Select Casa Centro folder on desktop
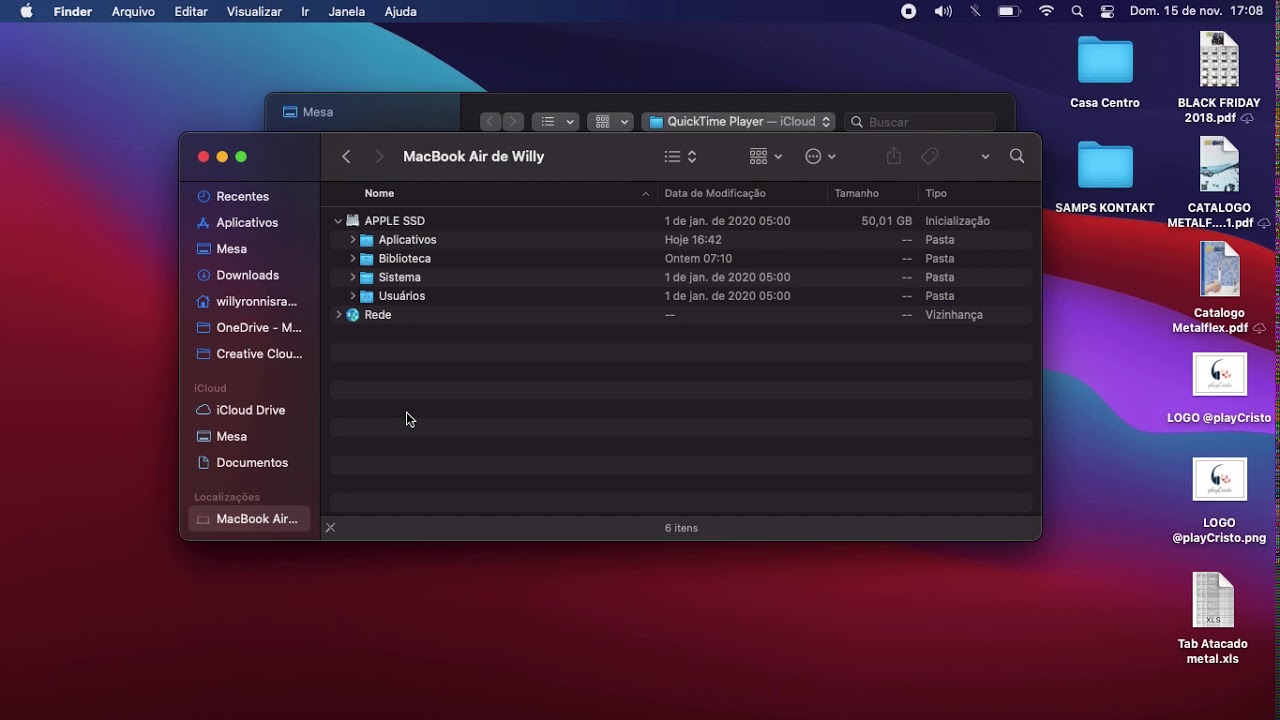 (1105, 72)
